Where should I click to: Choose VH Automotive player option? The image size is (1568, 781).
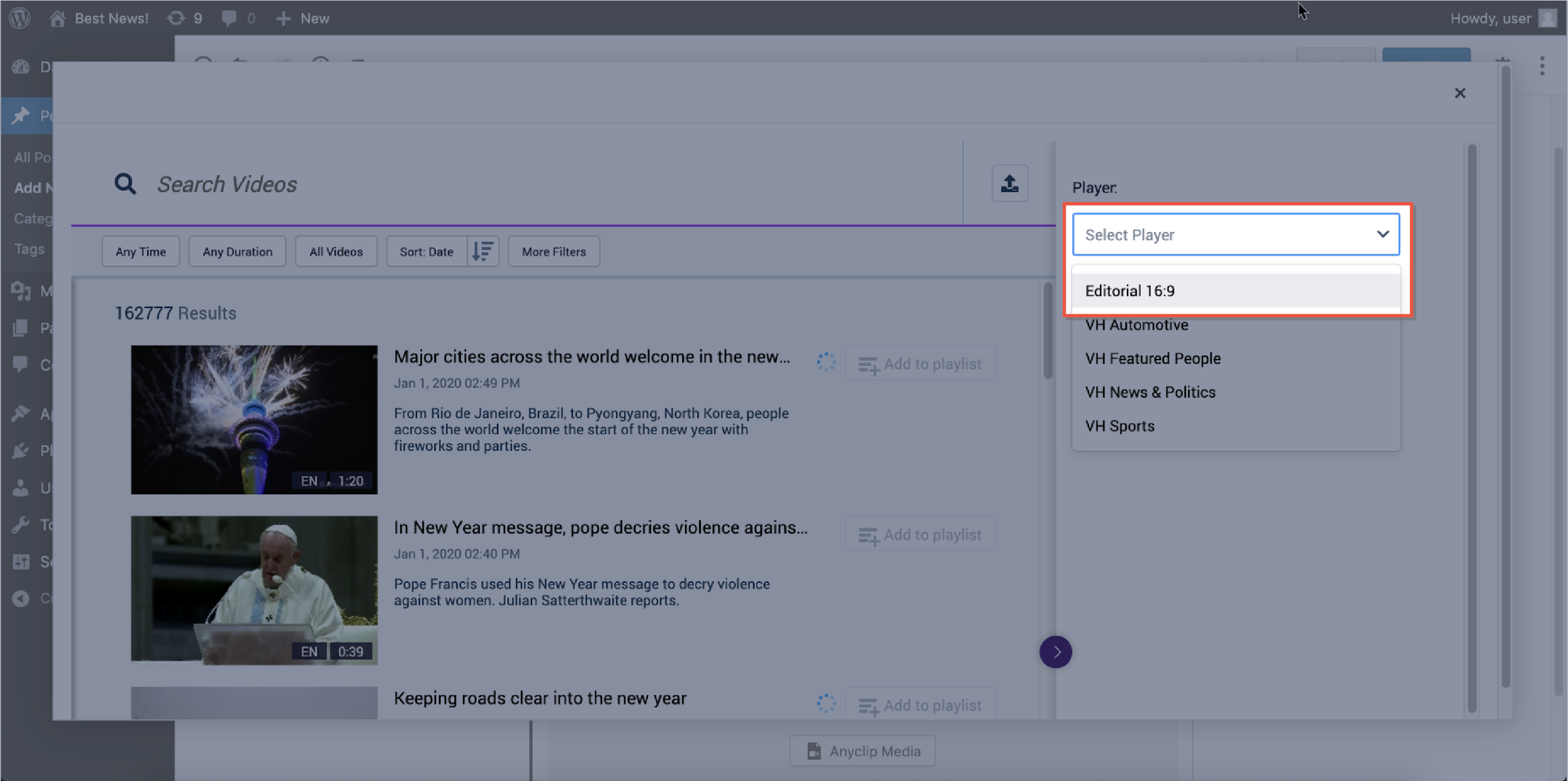click(x=1236, y=324)
